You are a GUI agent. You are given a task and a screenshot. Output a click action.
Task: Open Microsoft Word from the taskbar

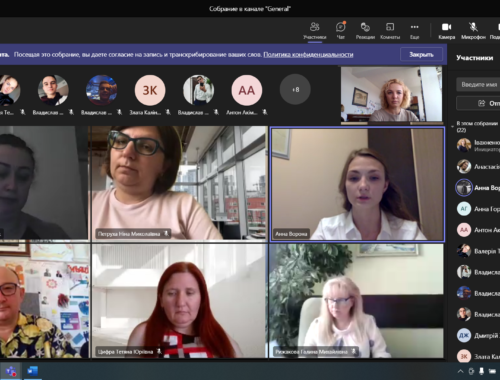(32, 371)
